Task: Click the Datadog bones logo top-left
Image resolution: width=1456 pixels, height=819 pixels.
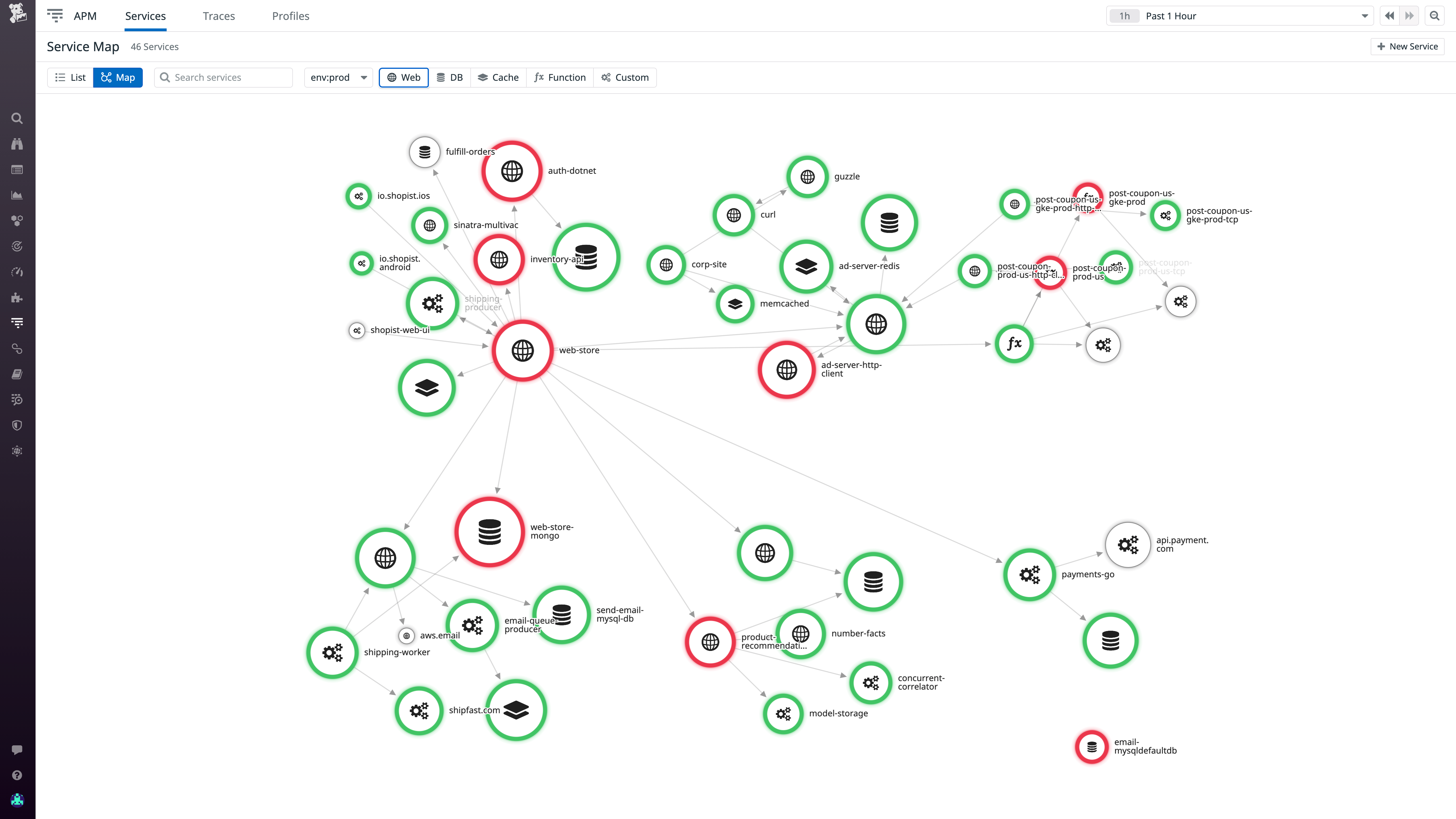Action: point(17,14)
